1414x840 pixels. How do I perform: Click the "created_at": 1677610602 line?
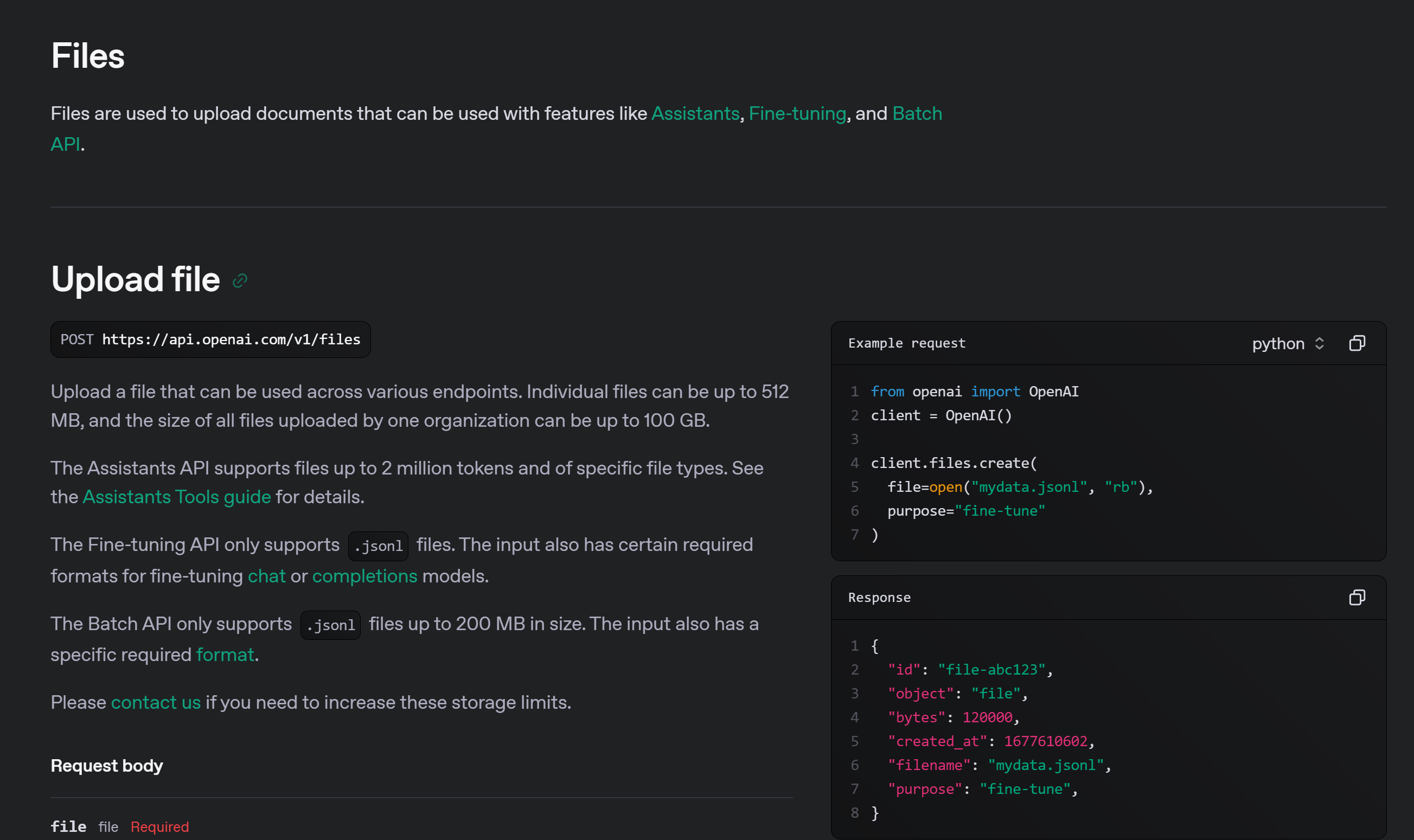tap(991, 741)
